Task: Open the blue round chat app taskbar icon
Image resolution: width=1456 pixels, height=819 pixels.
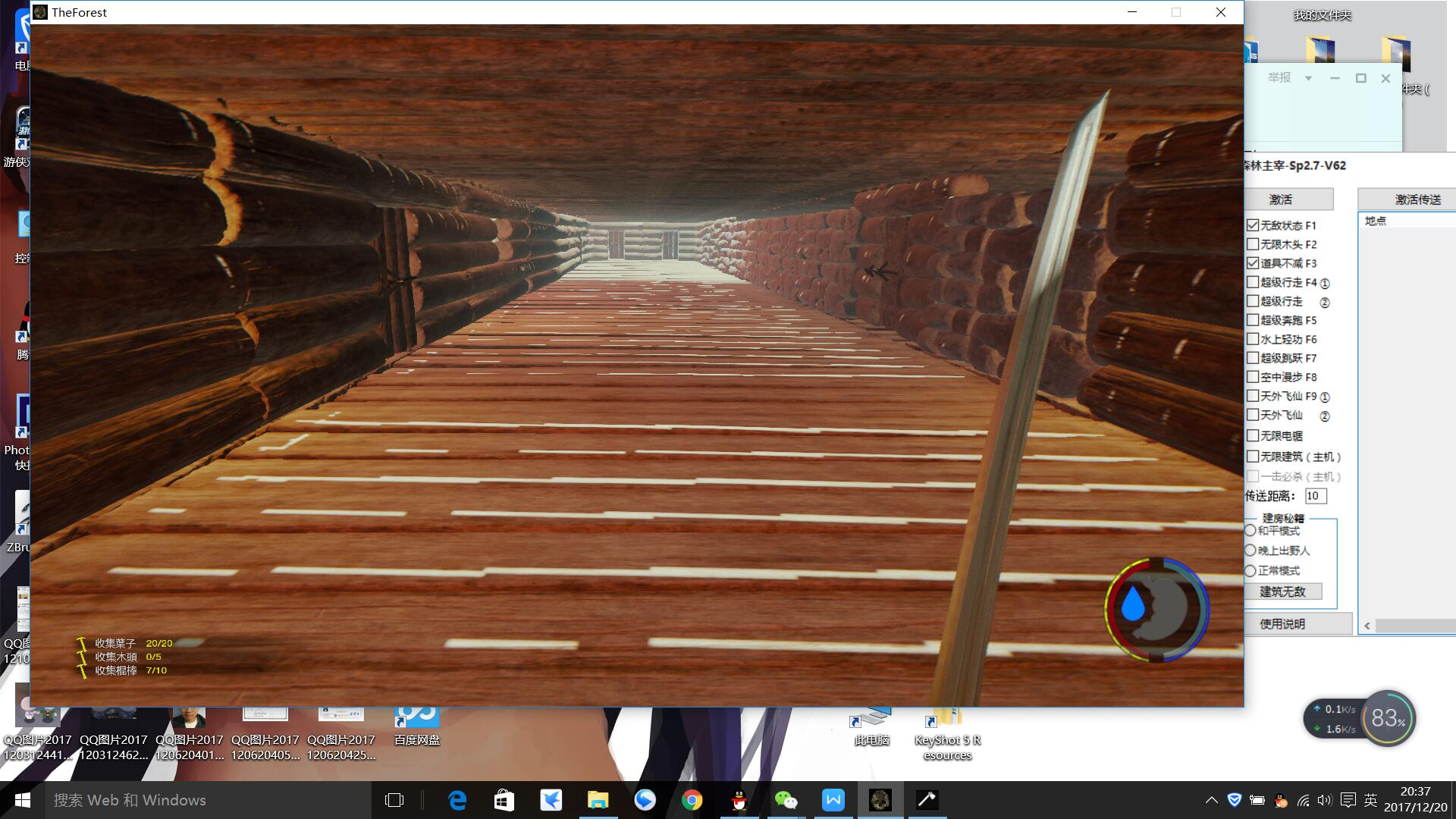Action: [x=645, y=800]
